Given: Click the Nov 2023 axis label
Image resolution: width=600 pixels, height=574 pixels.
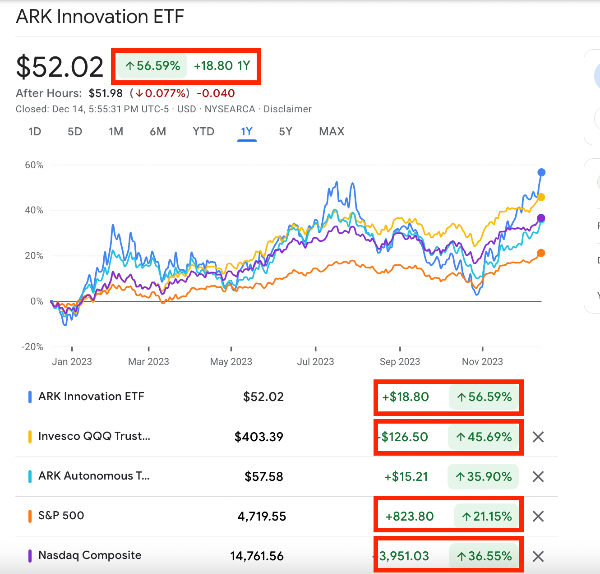Looking at the screenshot, I should coord(482,362).
